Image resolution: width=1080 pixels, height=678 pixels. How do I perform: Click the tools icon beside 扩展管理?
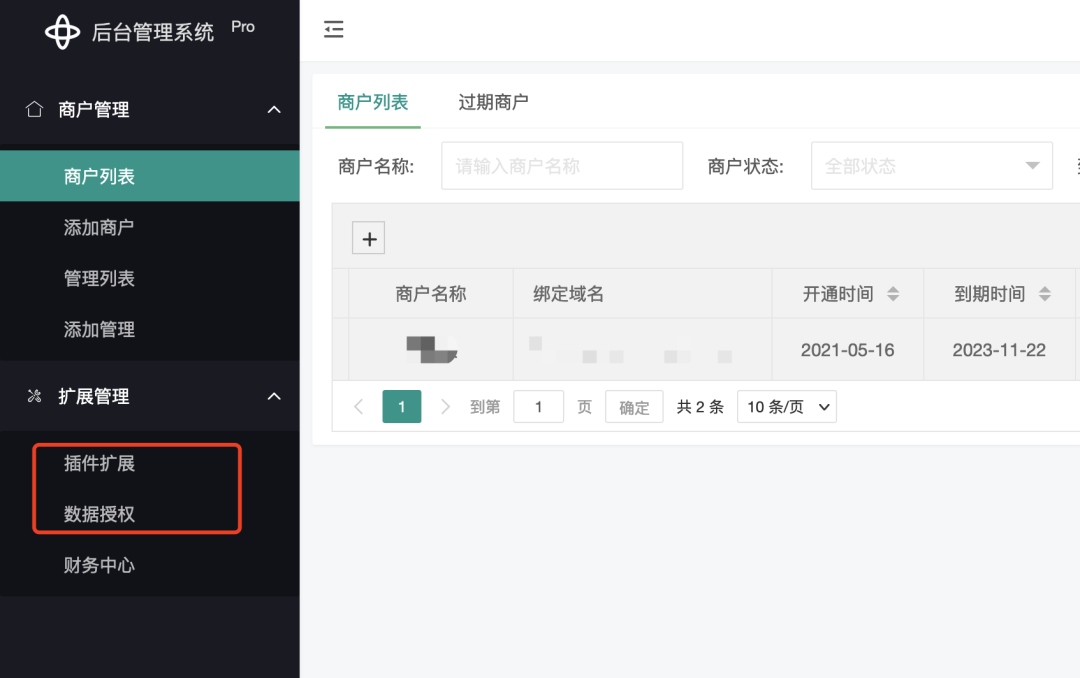[34, 397]
